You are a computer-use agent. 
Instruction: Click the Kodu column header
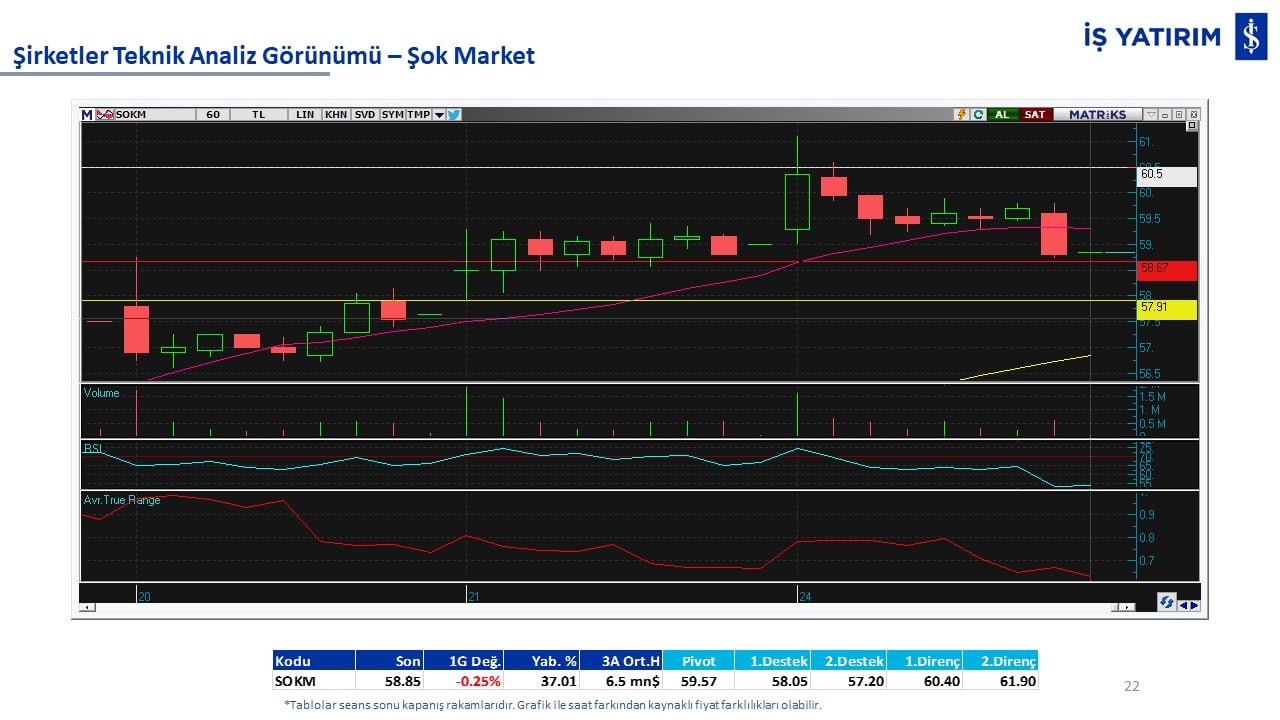(x=314, y=660)
